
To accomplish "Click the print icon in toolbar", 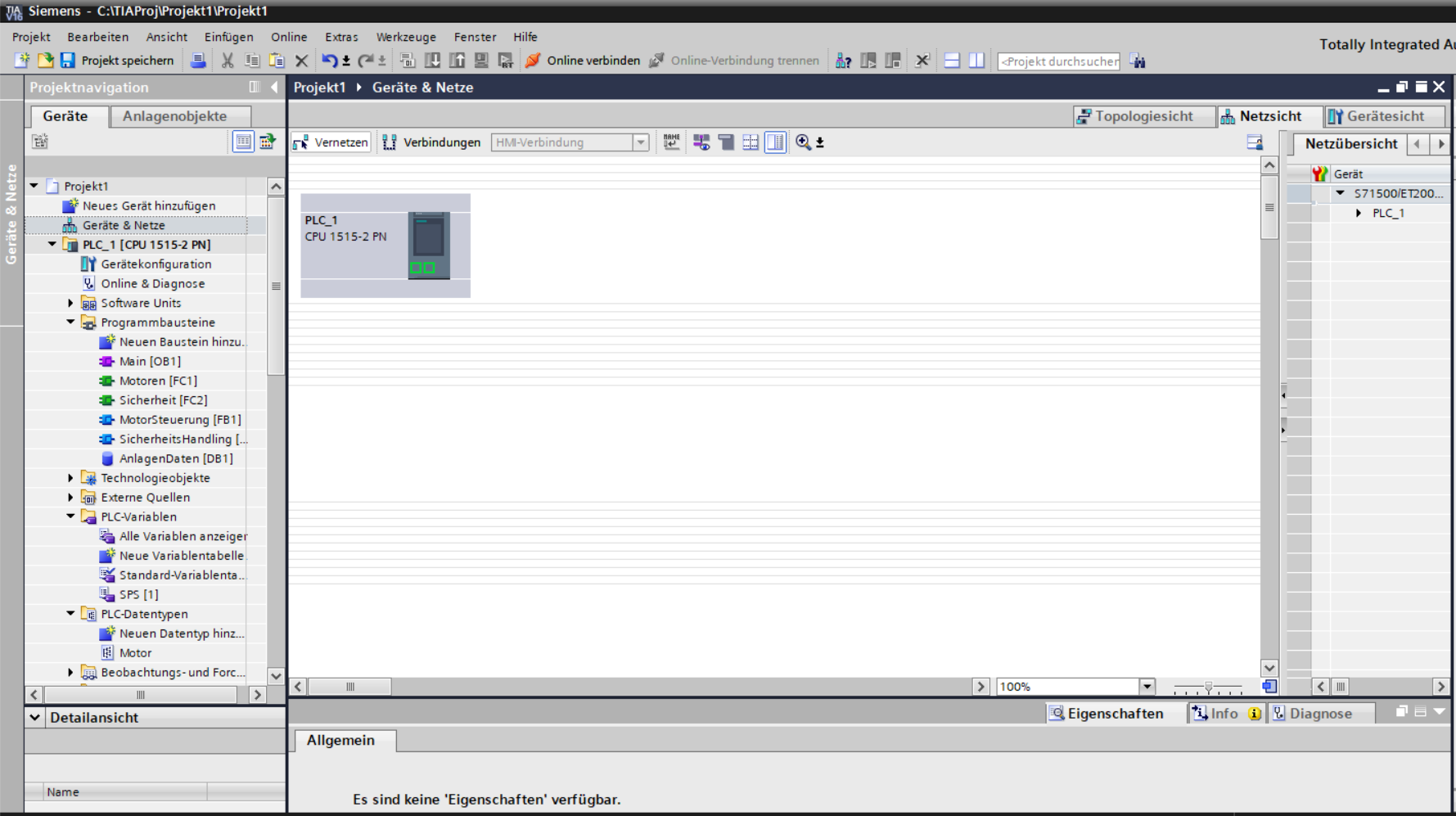I will (198, 61).
